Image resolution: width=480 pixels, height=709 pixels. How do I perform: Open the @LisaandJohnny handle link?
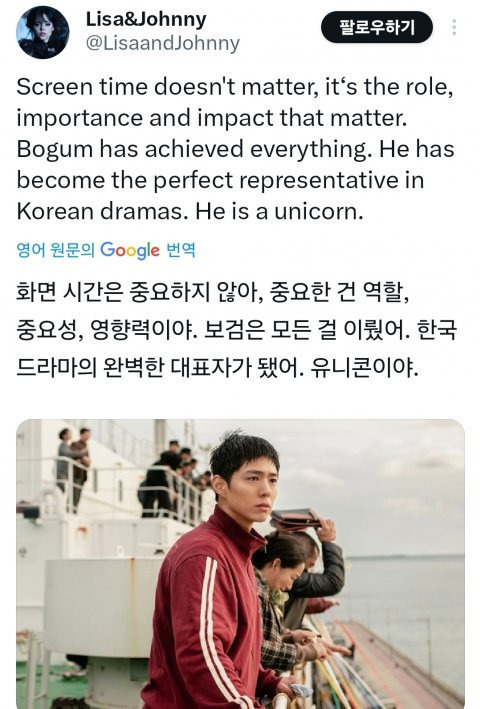point(163,43)
